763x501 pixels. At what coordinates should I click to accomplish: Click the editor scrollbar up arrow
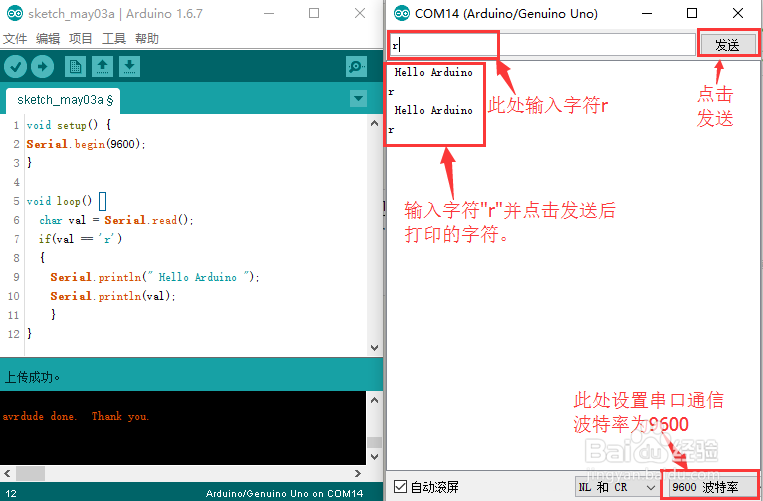click(x=374, y=123)
